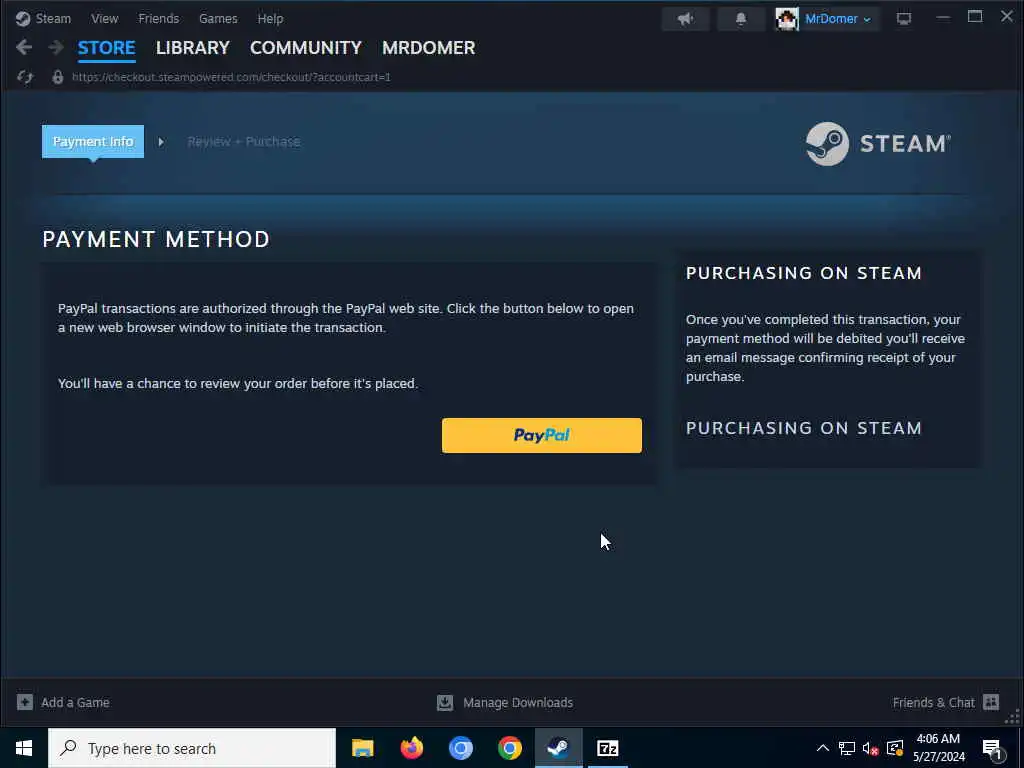Click the announcements megaphone icon

(686, 19)
